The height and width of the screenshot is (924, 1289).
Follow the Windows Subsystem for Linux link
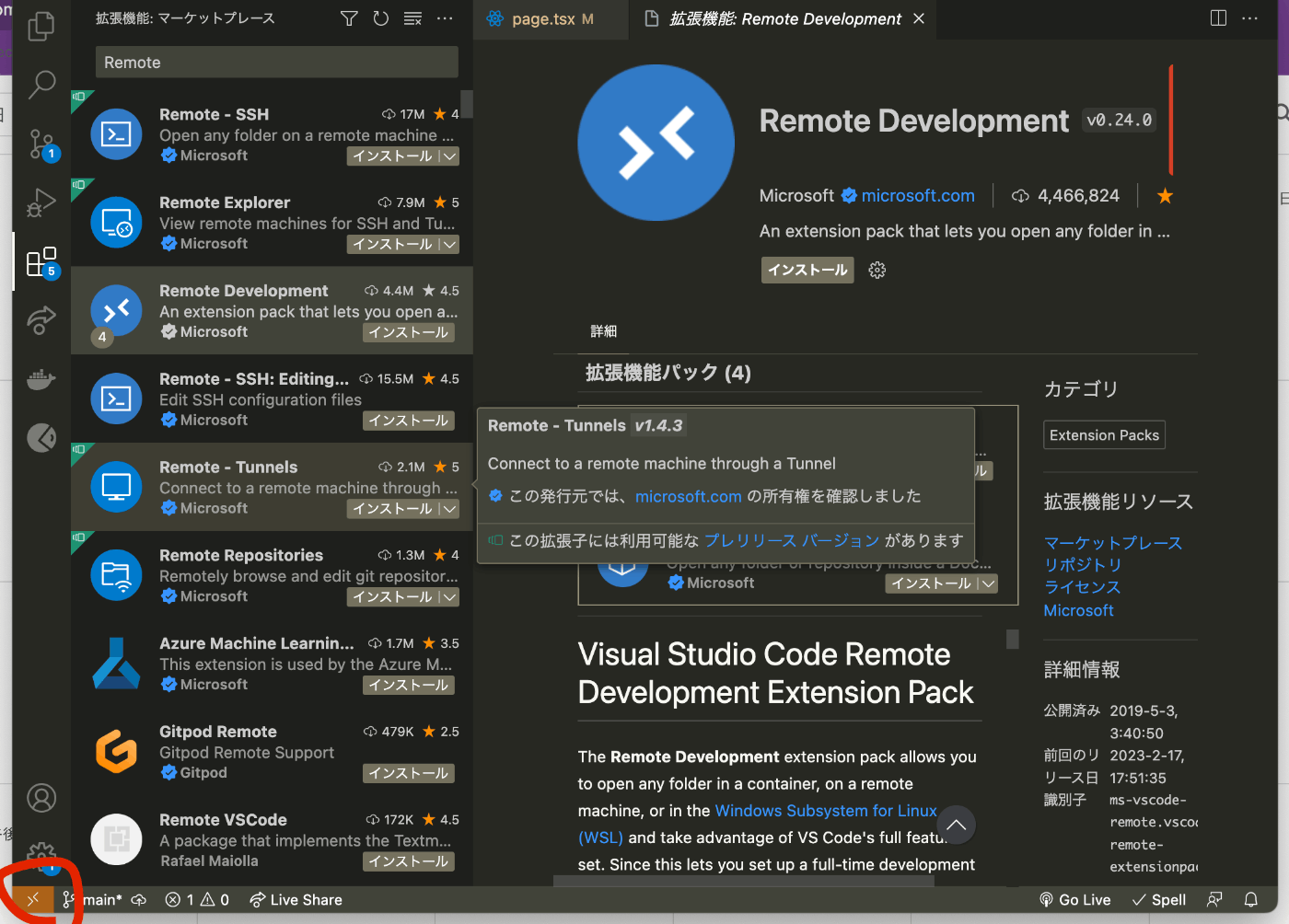(x=826, y=811)
